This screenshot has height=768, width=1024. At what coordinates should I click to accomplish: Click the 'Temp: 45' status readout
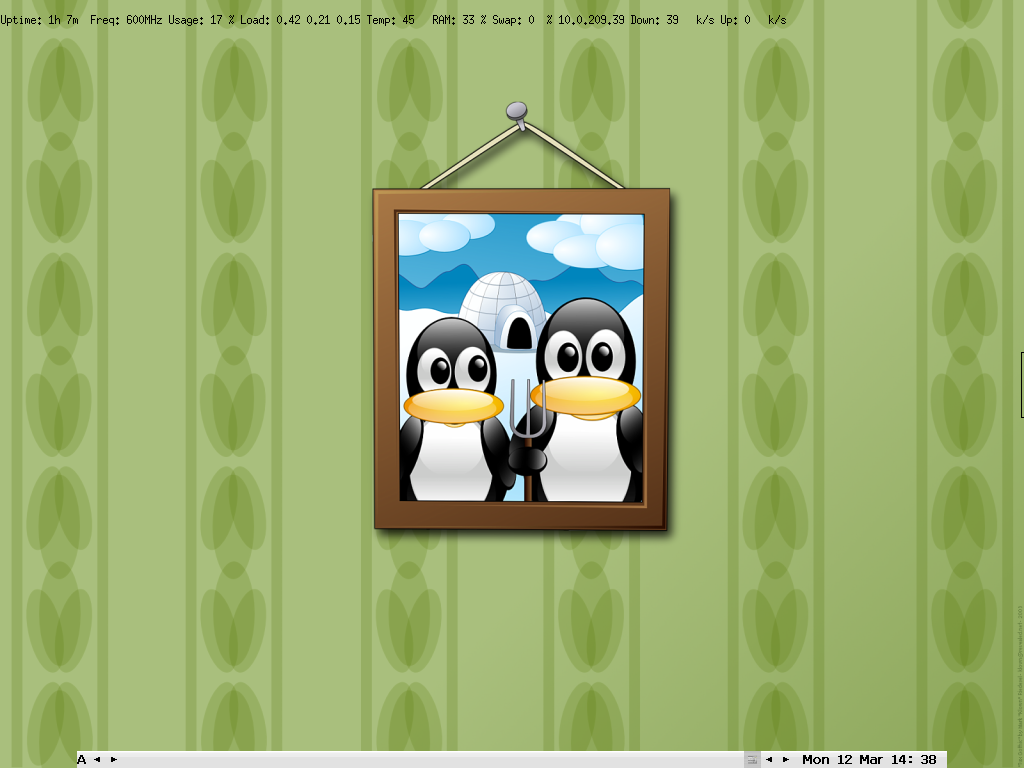[x=391, y=20]
